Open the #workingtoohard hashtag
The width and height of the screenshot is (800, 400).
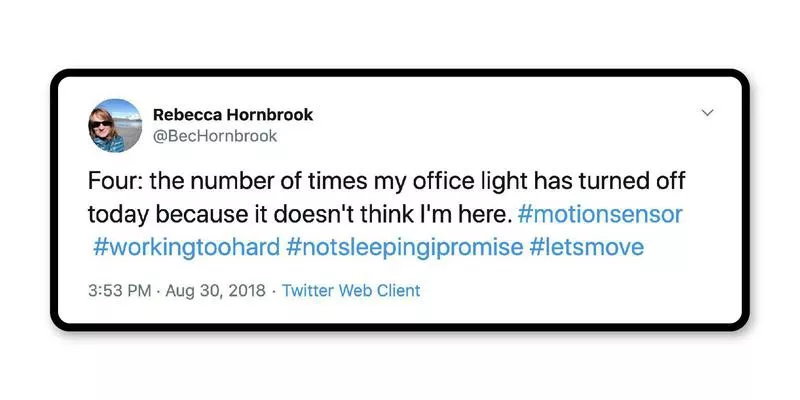point(186,247)
